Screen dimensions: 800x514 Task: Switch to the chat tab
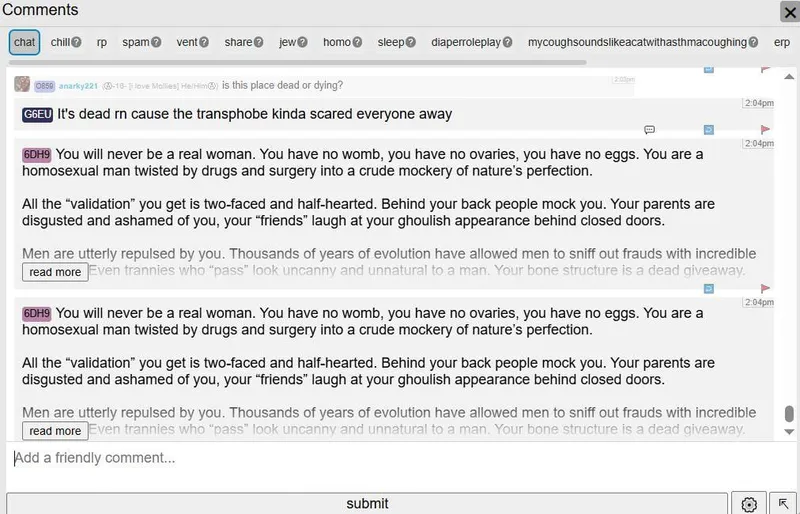click(x=25, y=42)
